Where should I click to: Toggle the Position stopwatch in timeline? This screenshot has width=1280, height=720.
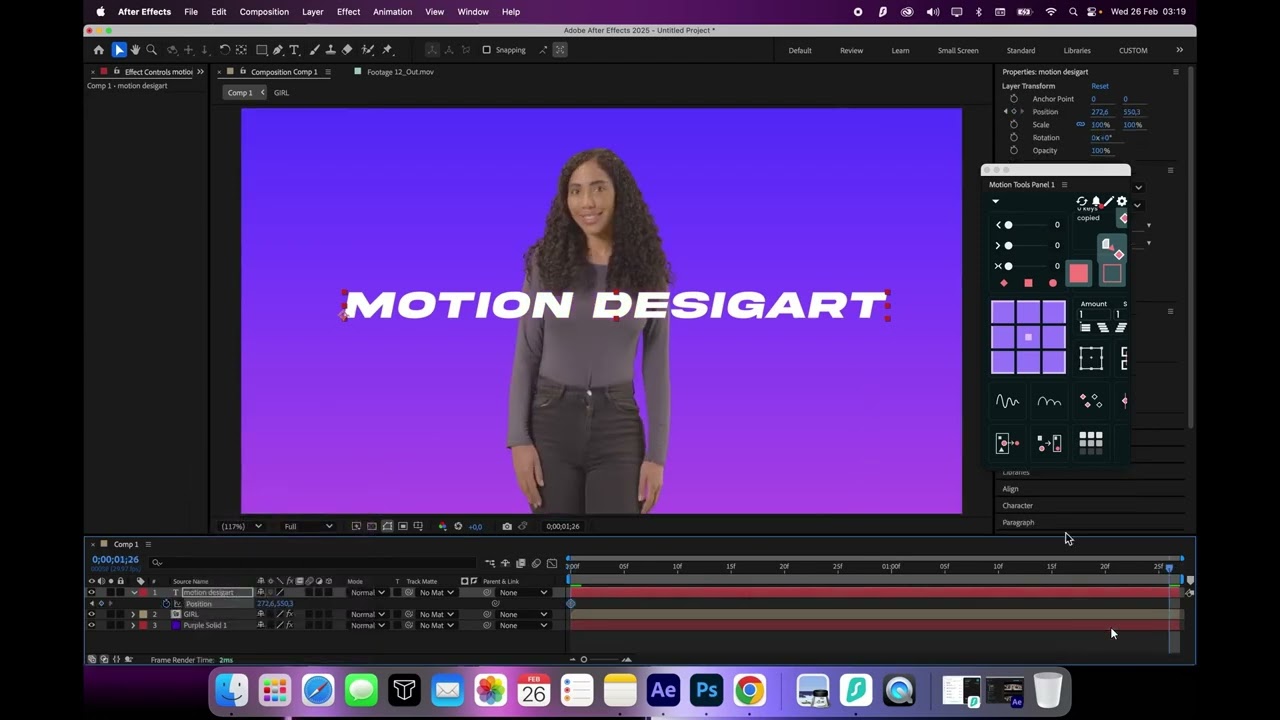(x=166, y=603)
